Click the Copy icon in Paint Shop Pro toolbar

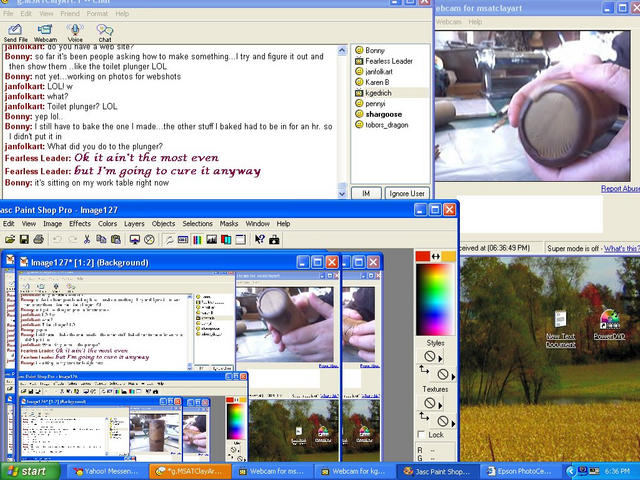(x=101, y=240)
